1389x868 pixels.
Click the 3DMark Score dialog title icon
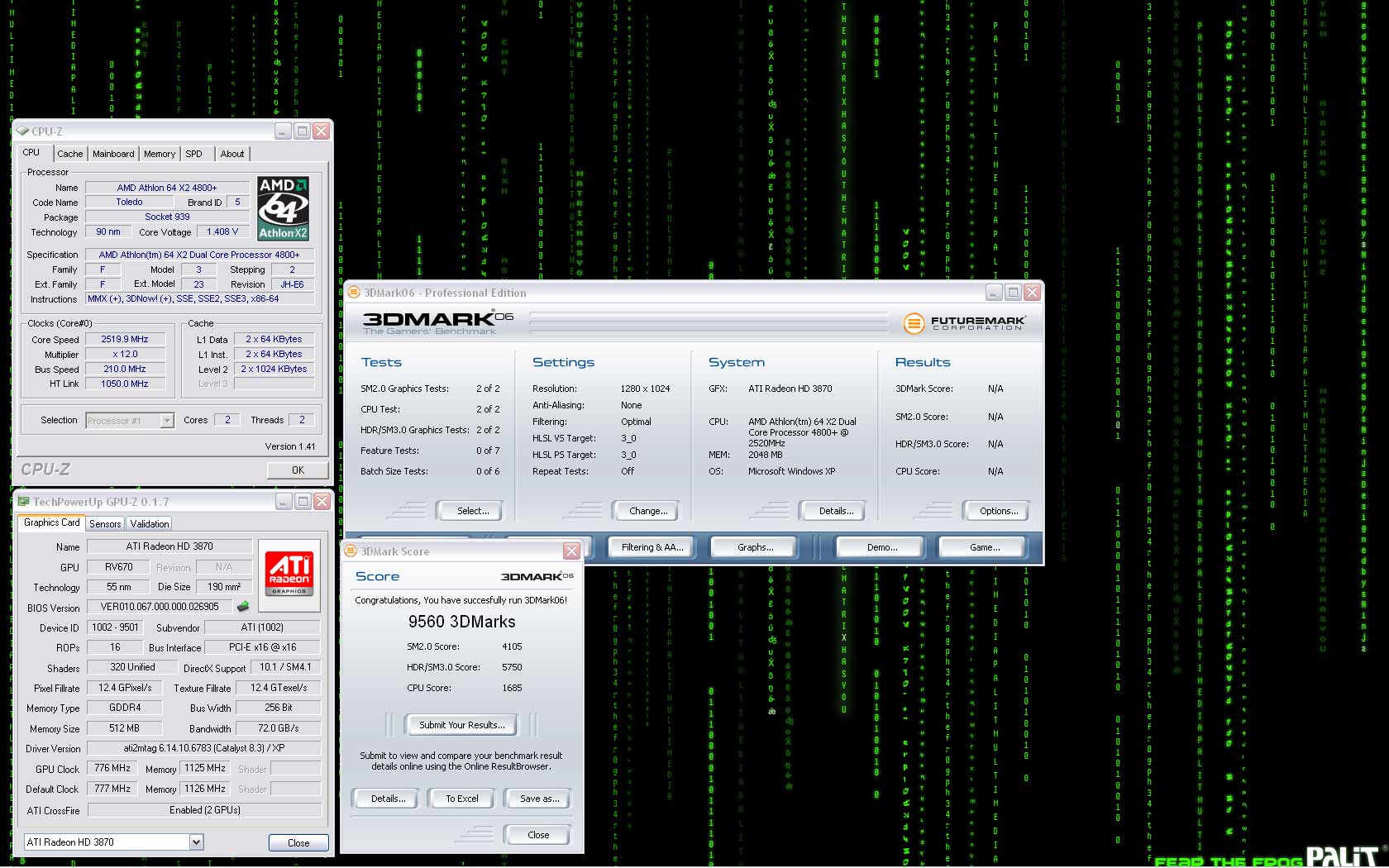point(351,551)
